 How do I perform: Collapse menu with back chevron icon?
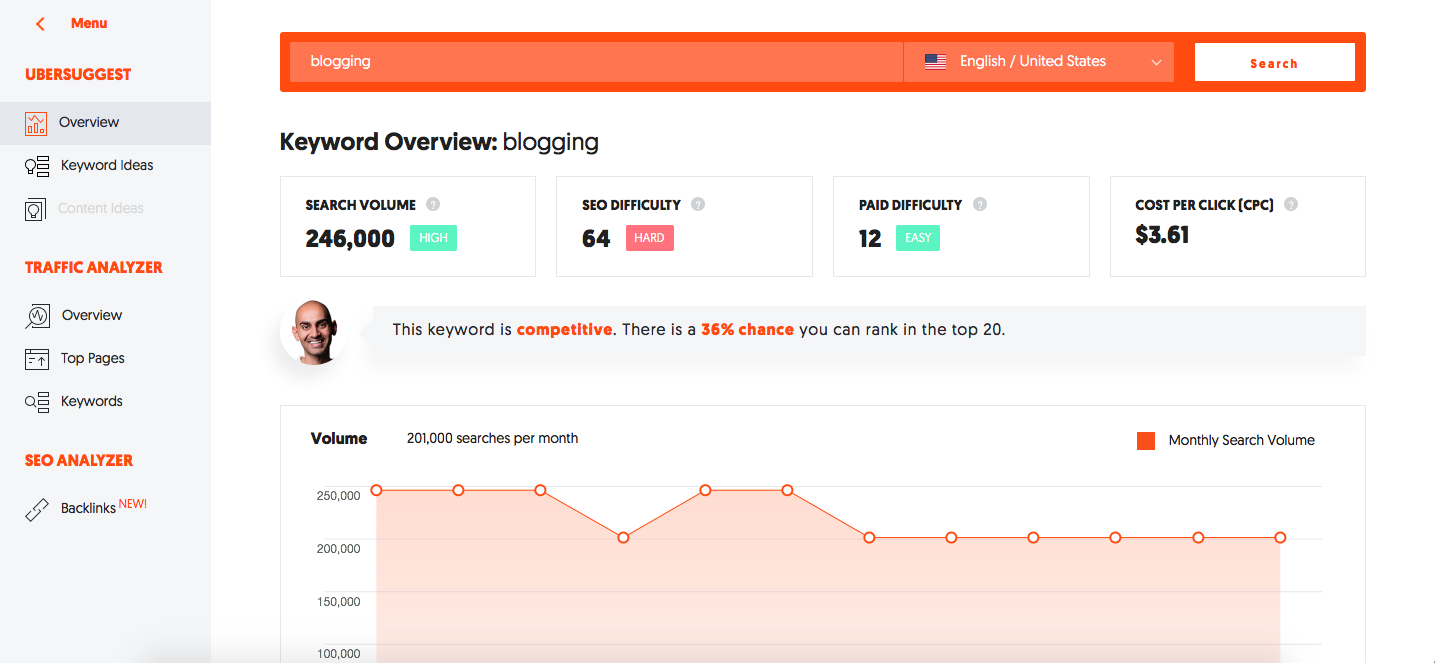[40, 23]
